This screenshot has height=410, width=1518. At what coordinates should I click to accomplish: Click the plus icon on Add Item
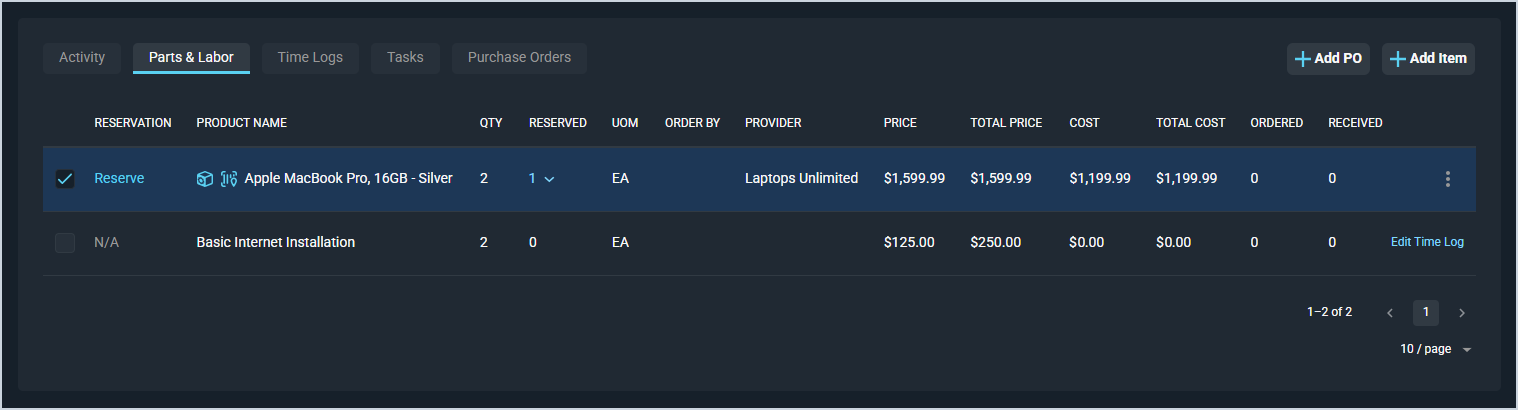pos(1397,59)
